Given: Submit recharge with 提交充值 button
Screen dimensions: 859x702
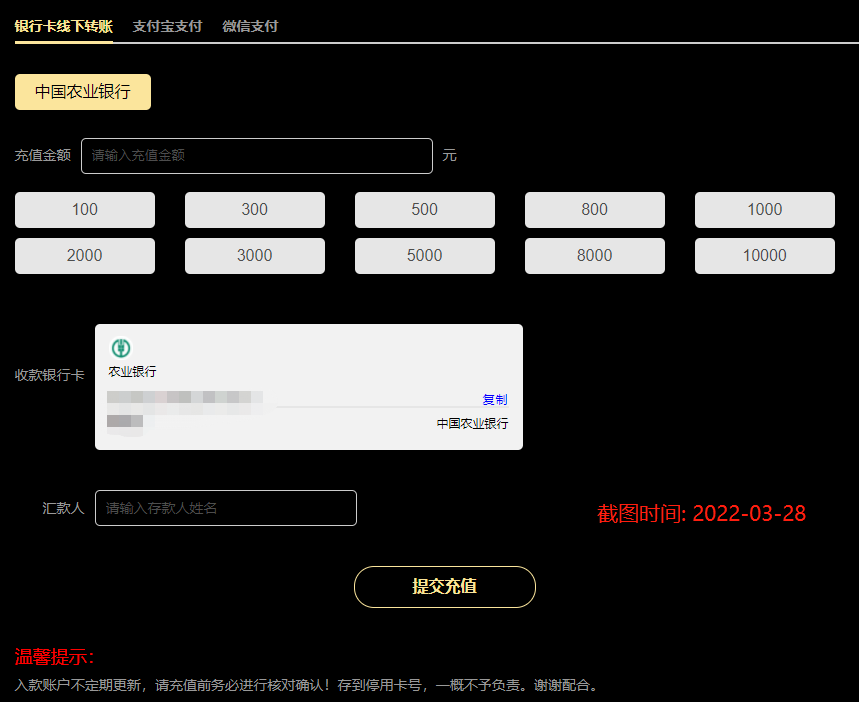Looking at the screenshot, I should pyautogui.click(x=445, y=587).
